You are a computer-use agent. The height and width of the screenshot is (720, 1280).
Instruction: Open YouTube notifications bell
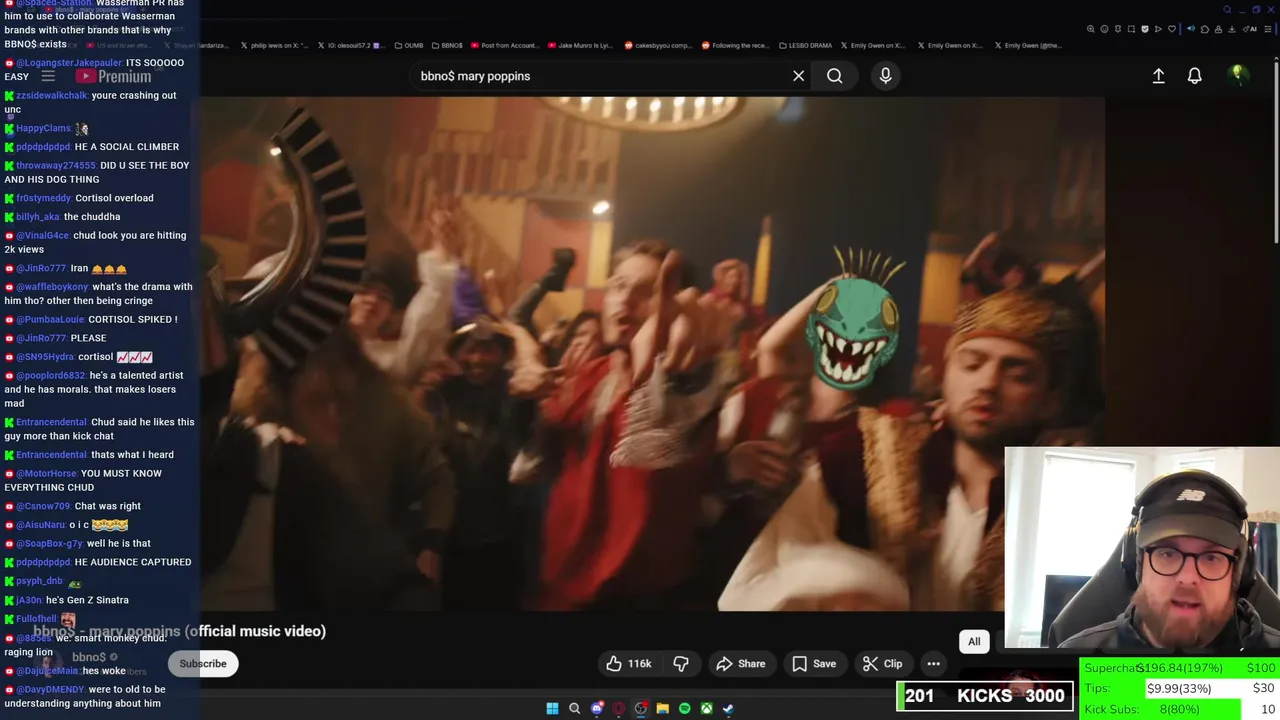coord(1194,76)
